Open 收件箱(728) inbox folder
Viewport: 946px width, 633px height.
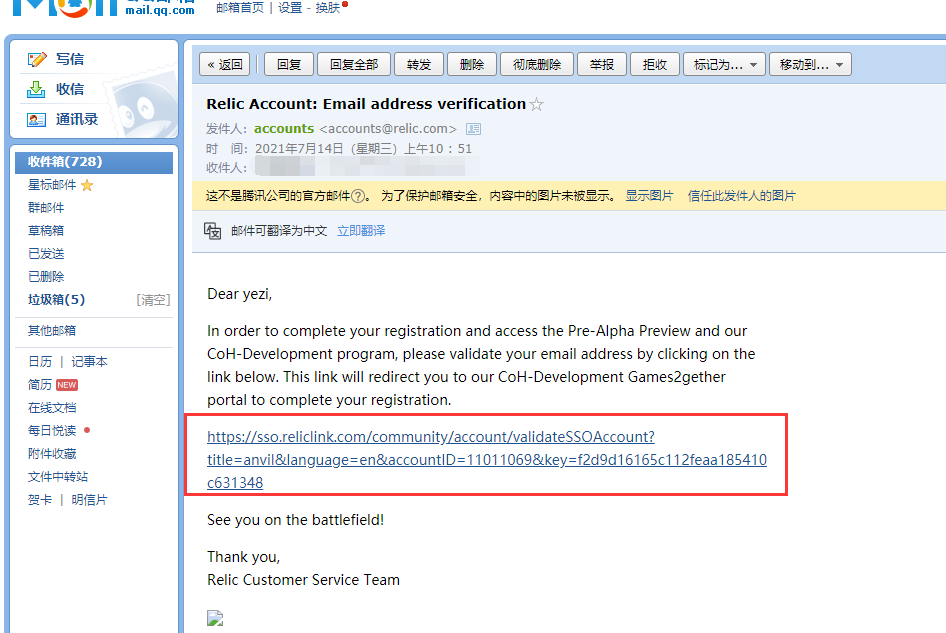[94, 162]
